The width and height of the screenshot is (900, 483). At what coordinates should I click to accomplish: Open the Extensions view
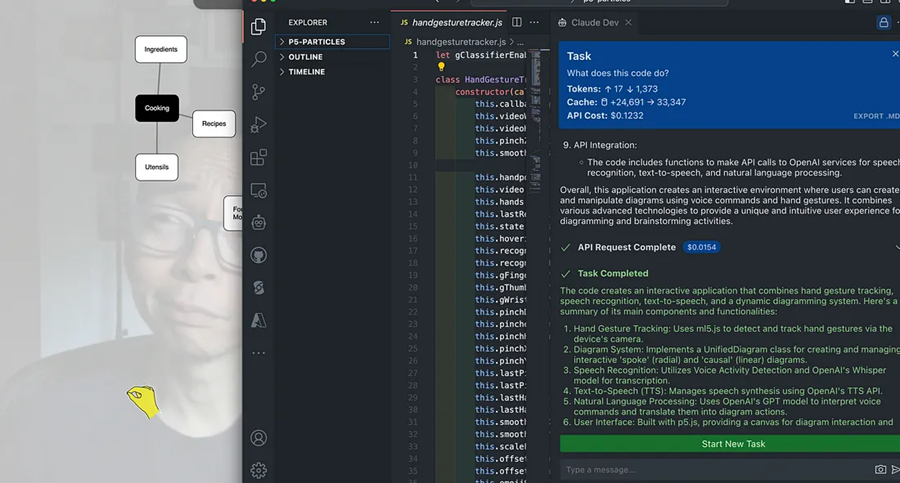[258, 157]
